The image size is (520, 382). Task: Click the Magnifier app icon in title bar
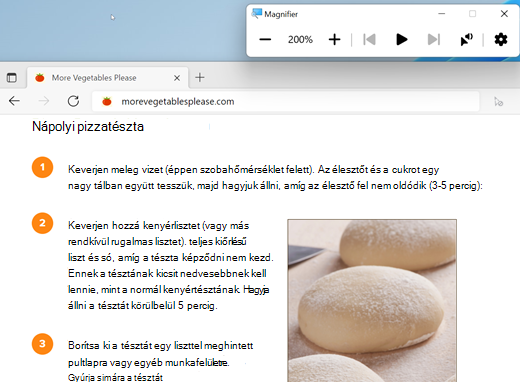pos(257,14)
